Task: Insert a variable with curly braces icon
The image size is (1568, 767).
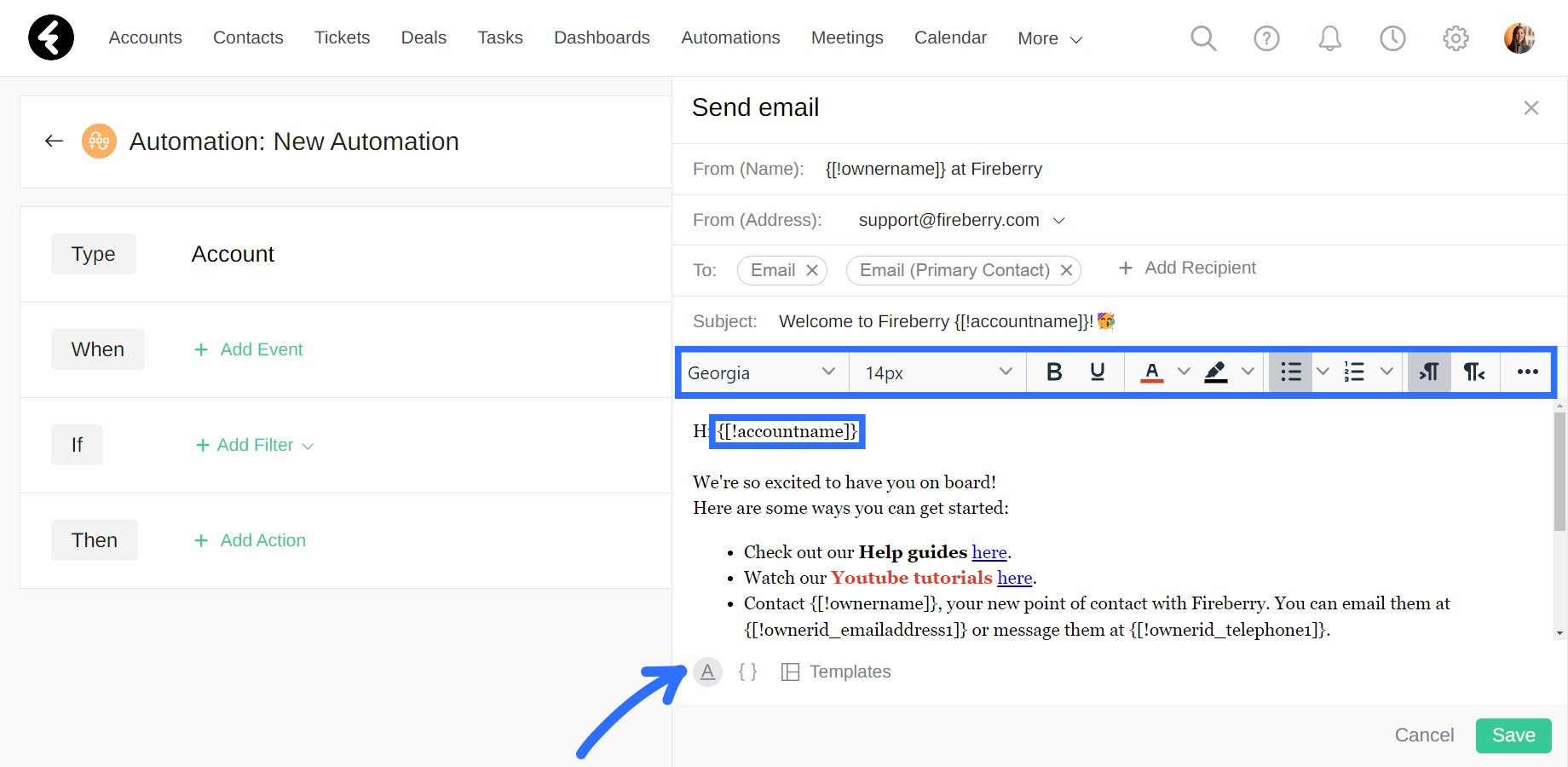Action: click(748, 672)
